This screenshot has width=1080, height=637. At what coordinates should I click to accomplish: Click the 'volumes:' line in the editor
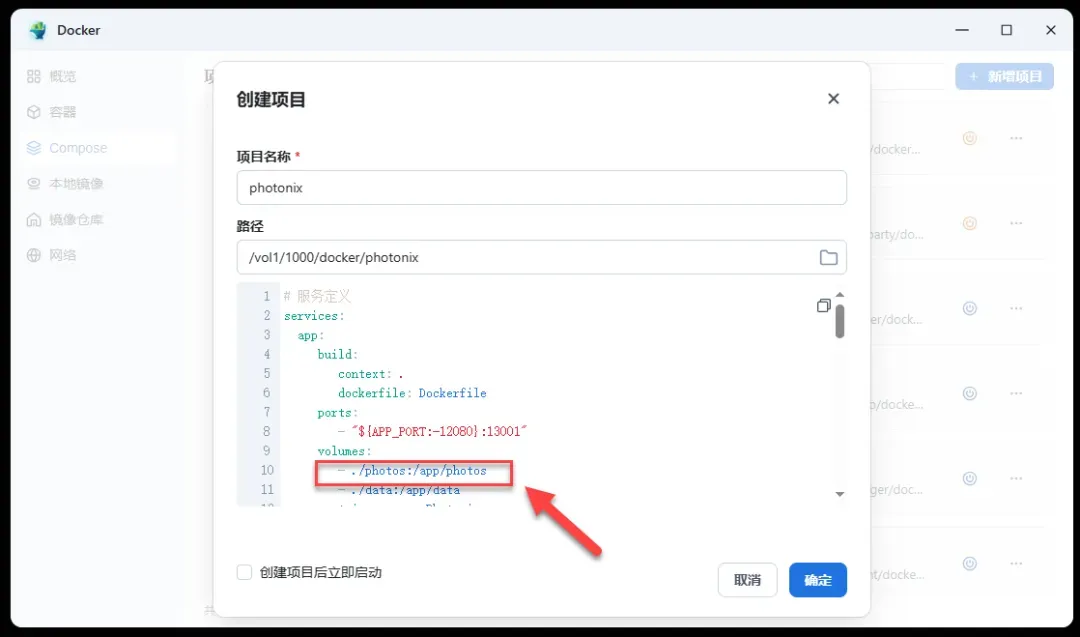click(x=344, y=452)
